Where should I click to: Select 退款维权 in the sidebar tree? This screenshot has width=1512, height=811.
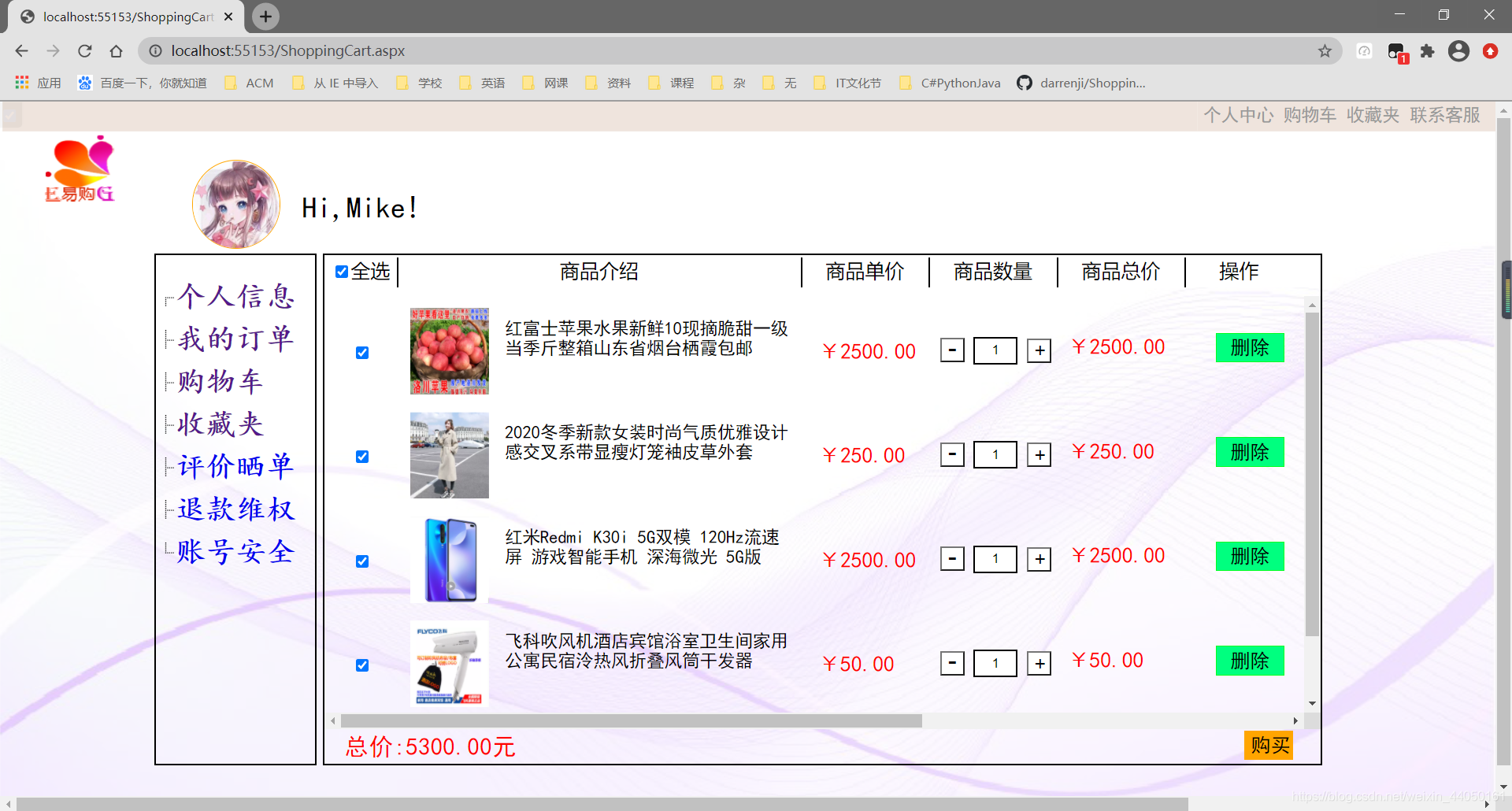235,509
